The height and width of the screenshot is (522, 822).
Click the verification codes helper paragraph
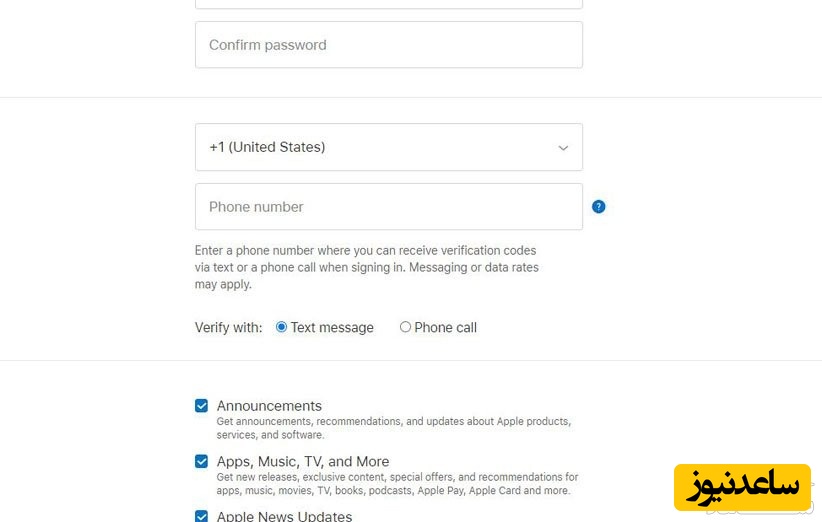(366, 267)
